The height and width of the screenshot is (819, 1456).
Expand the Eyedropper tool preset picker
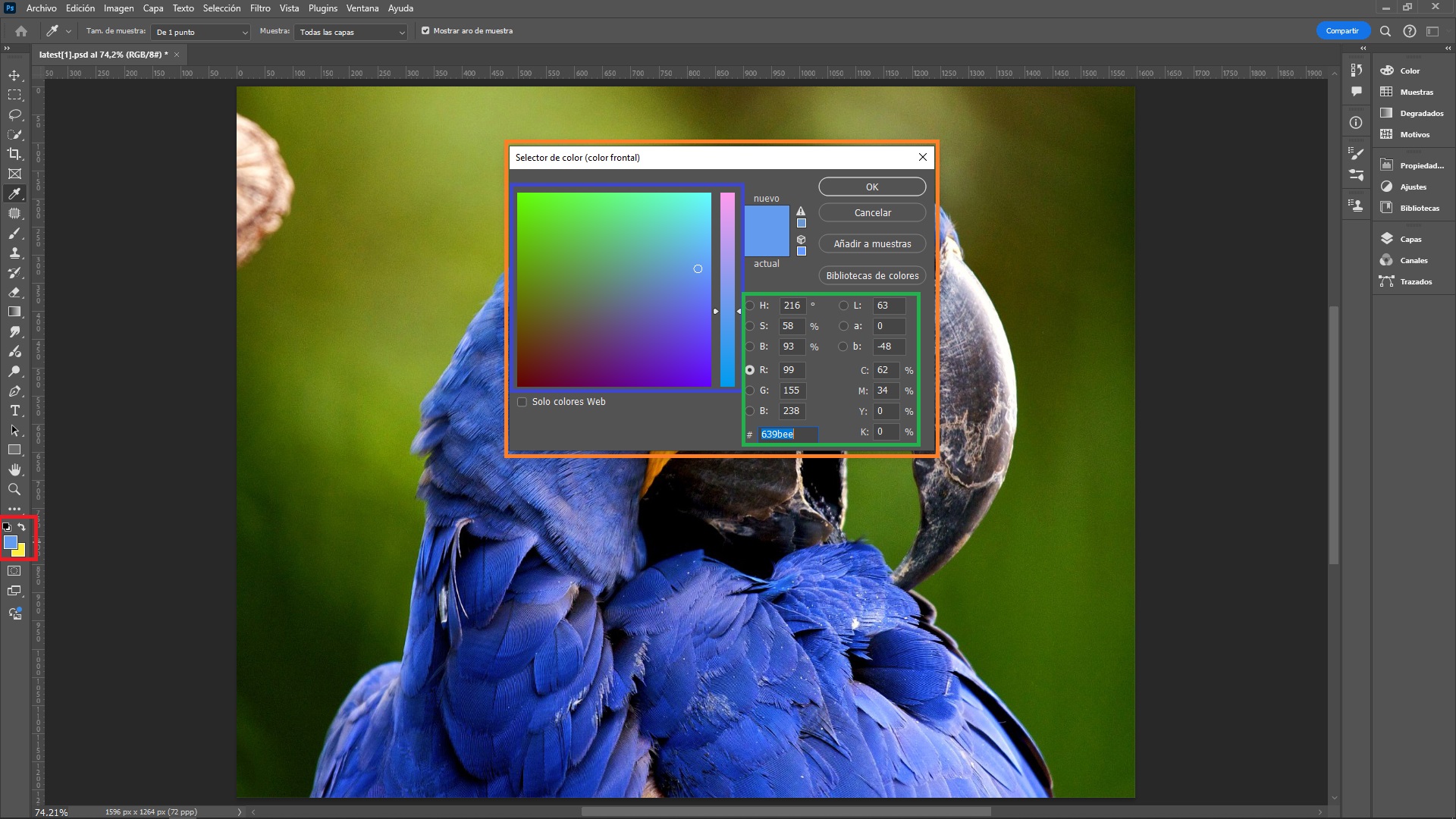coord(68,31)
